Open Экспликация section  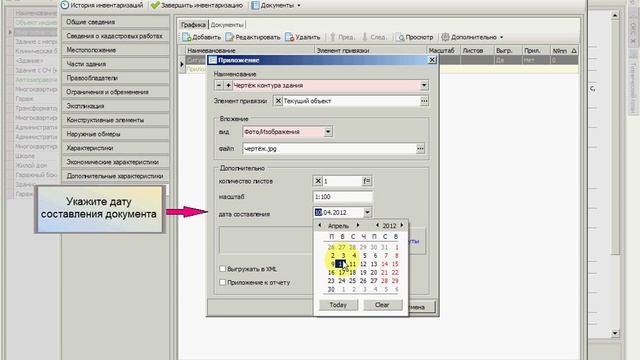(116, 106)
